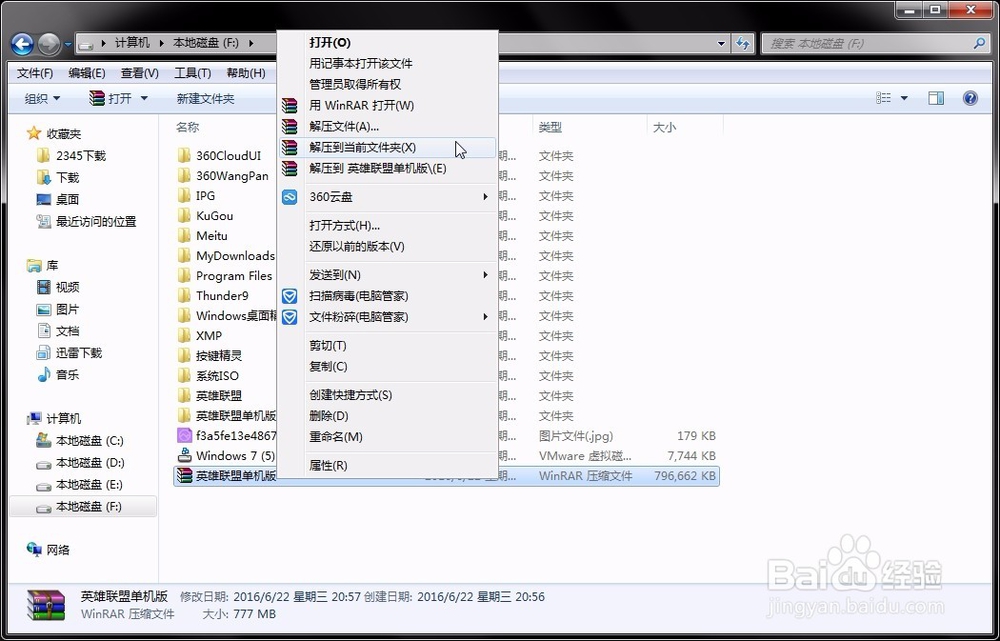Click the WinRAR icon next to 打开 in toolbar

pyautogui.click(x=97, y=98)
